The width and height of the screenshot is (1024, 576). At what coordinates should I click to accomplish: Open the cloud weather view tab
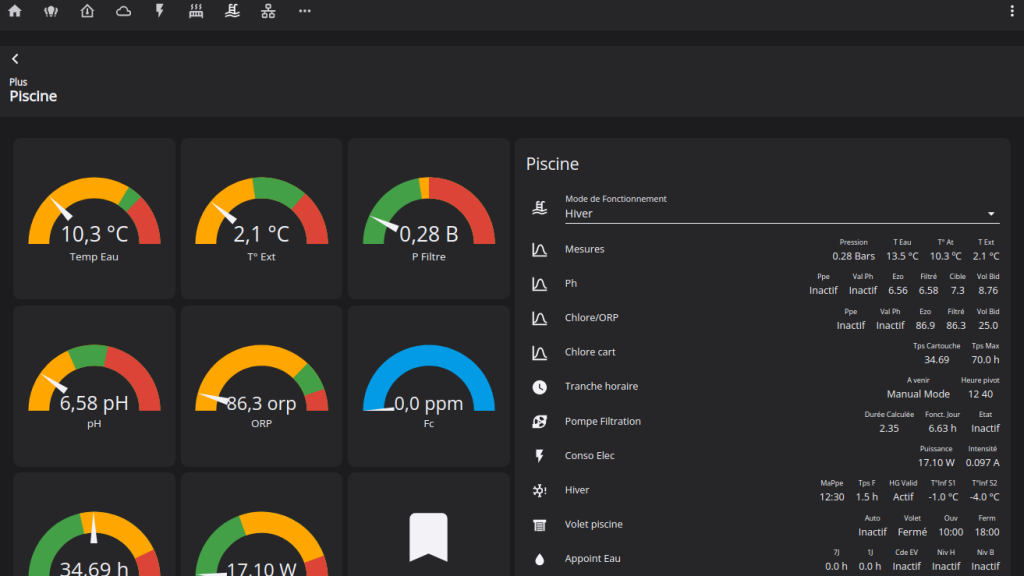click(x=123, y=11)
